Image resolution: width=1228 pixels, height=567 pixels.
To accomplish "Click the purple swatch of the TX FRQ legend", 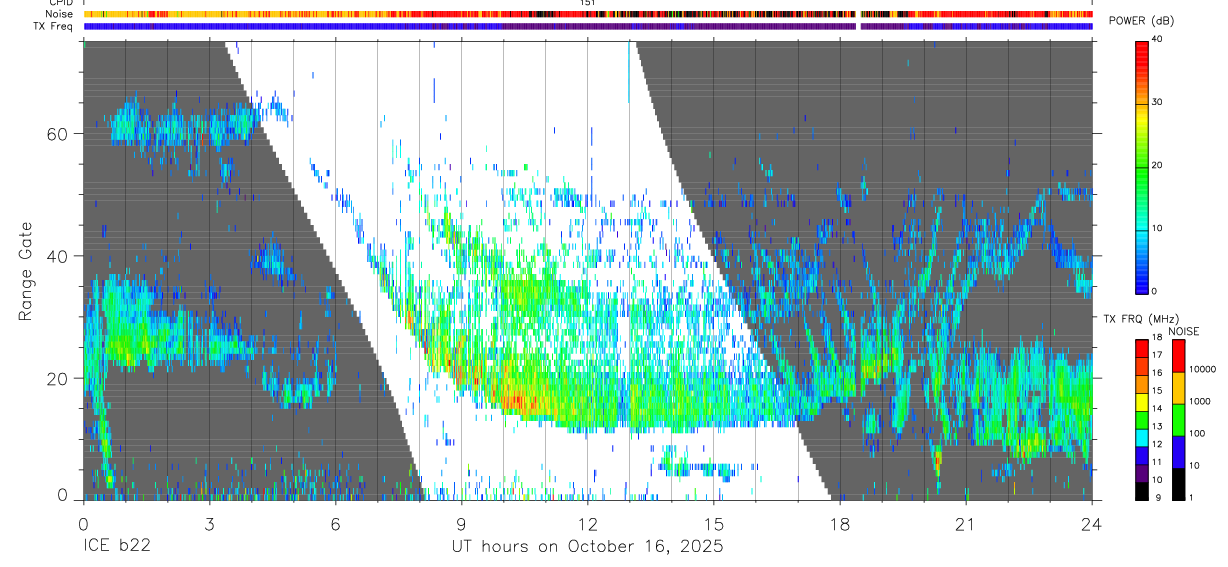I will (1141, 474).
